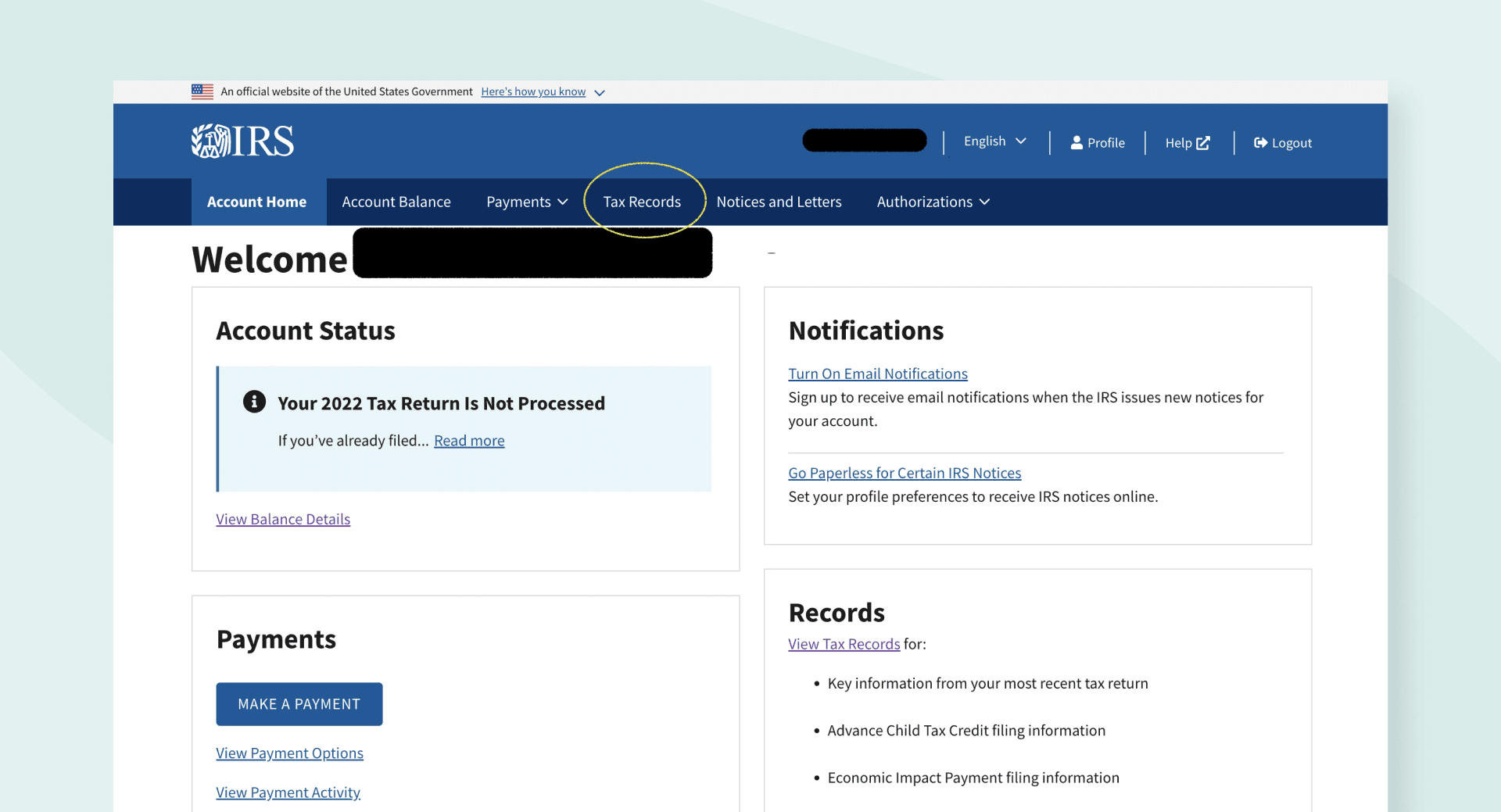Click the info icon in the Account Status alert
Screen dimensions: 1501x812
coord(253,402)
